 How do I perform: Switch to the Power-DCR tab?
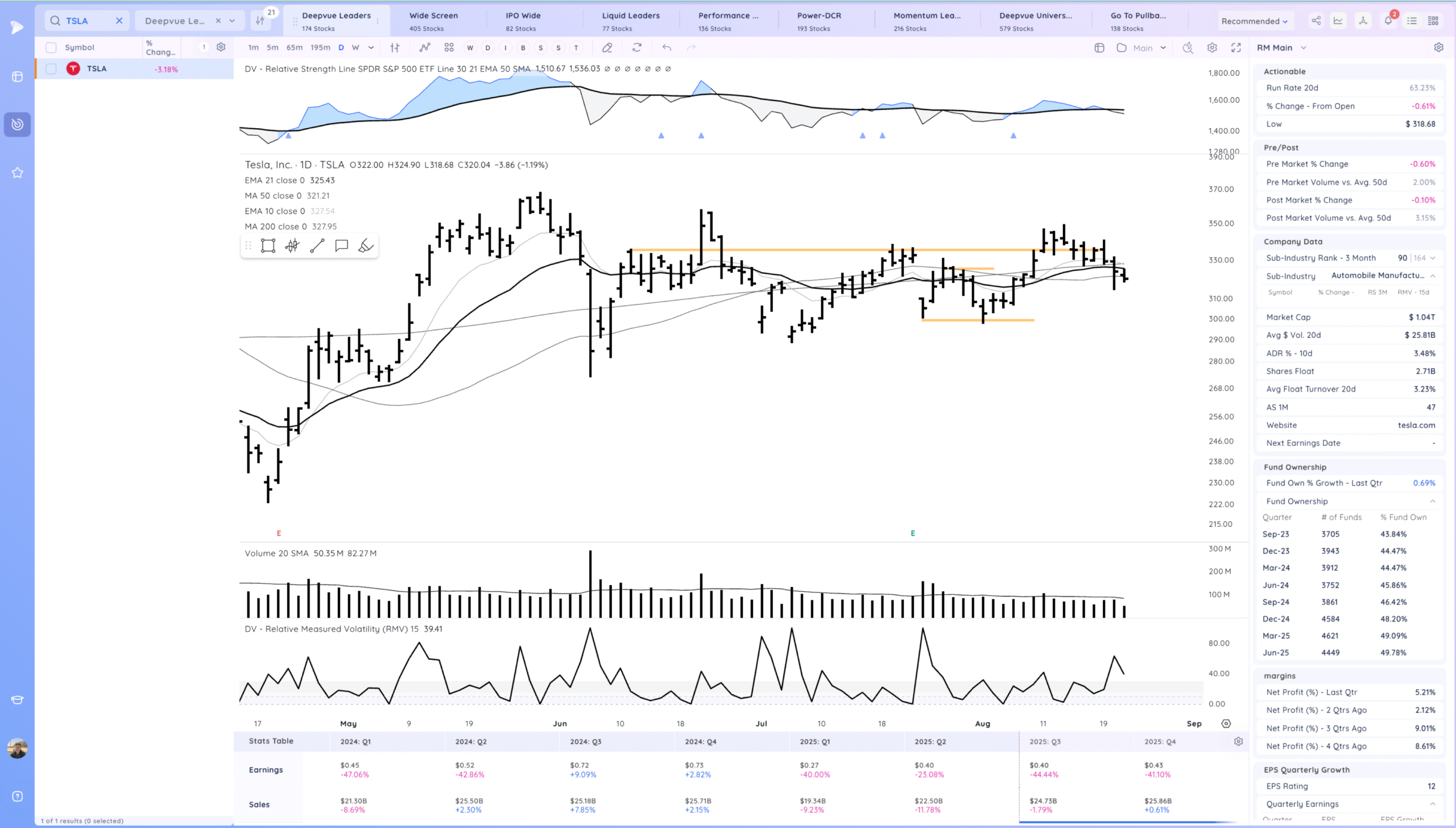coord(819,21)
